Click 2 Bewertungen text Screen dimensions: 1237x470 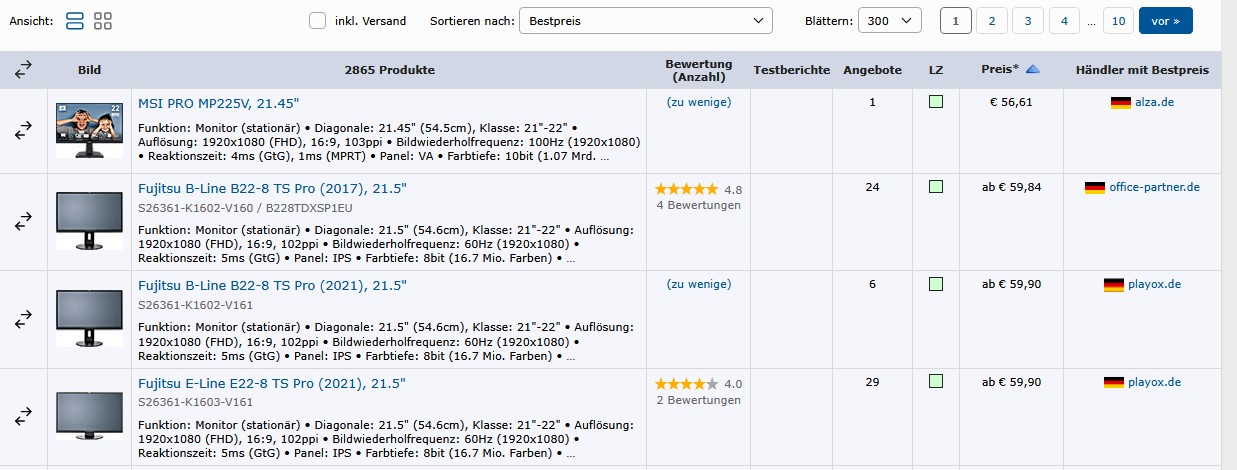click(699, 401)
